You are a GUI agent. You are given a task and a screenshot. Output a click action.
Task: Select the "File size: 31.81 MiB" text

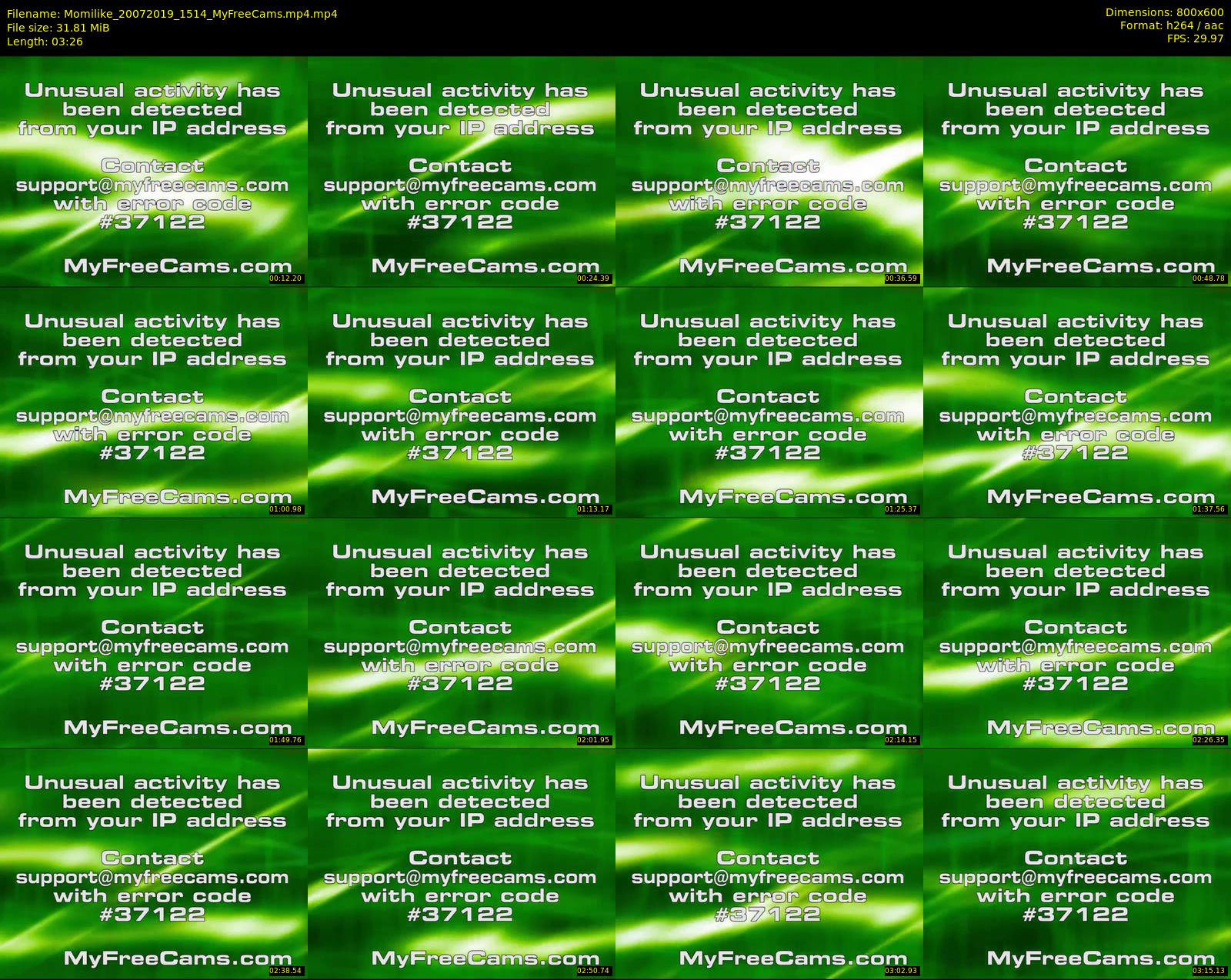[x=58, y=28]
